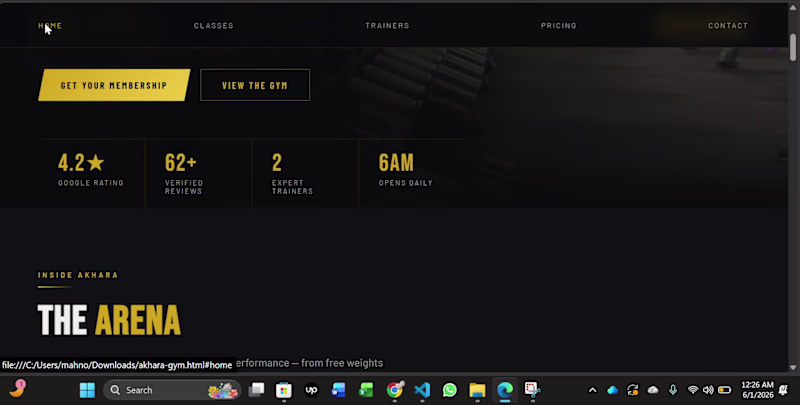The height and width of the screenshot is (405, 800).
Task: Open the Windows Start menu
Action: click(87, 390)
